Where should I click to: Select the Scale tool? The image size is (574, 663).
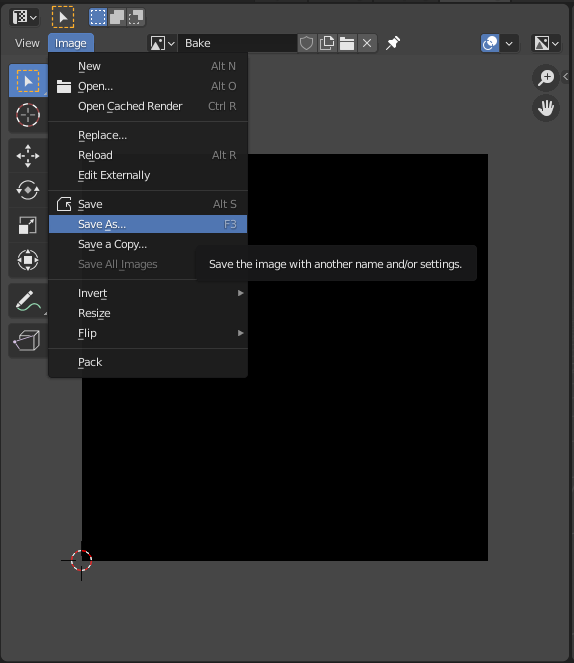click(28, 225)
